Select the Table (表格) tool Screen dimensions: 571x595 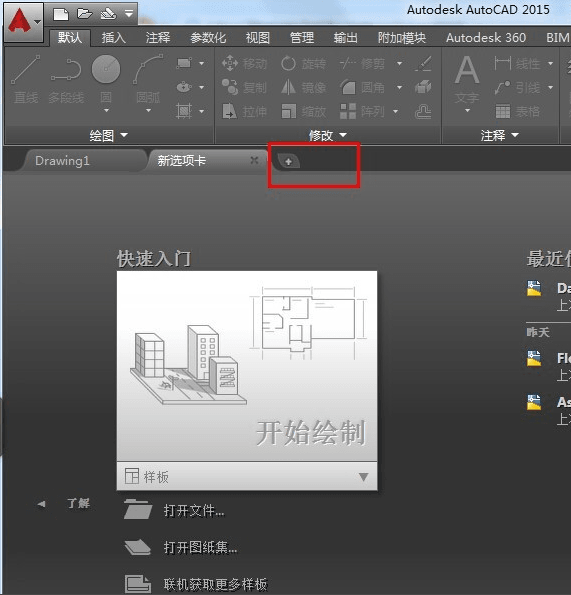517,112
